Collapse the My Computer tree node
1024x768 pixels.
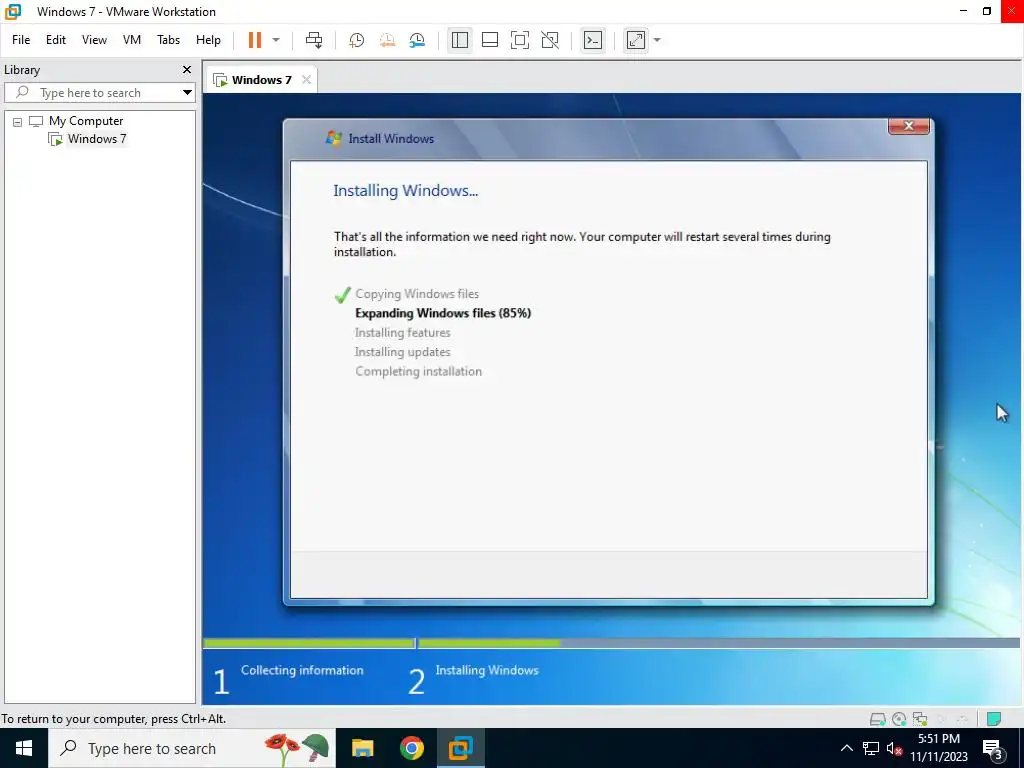[18, 121]
